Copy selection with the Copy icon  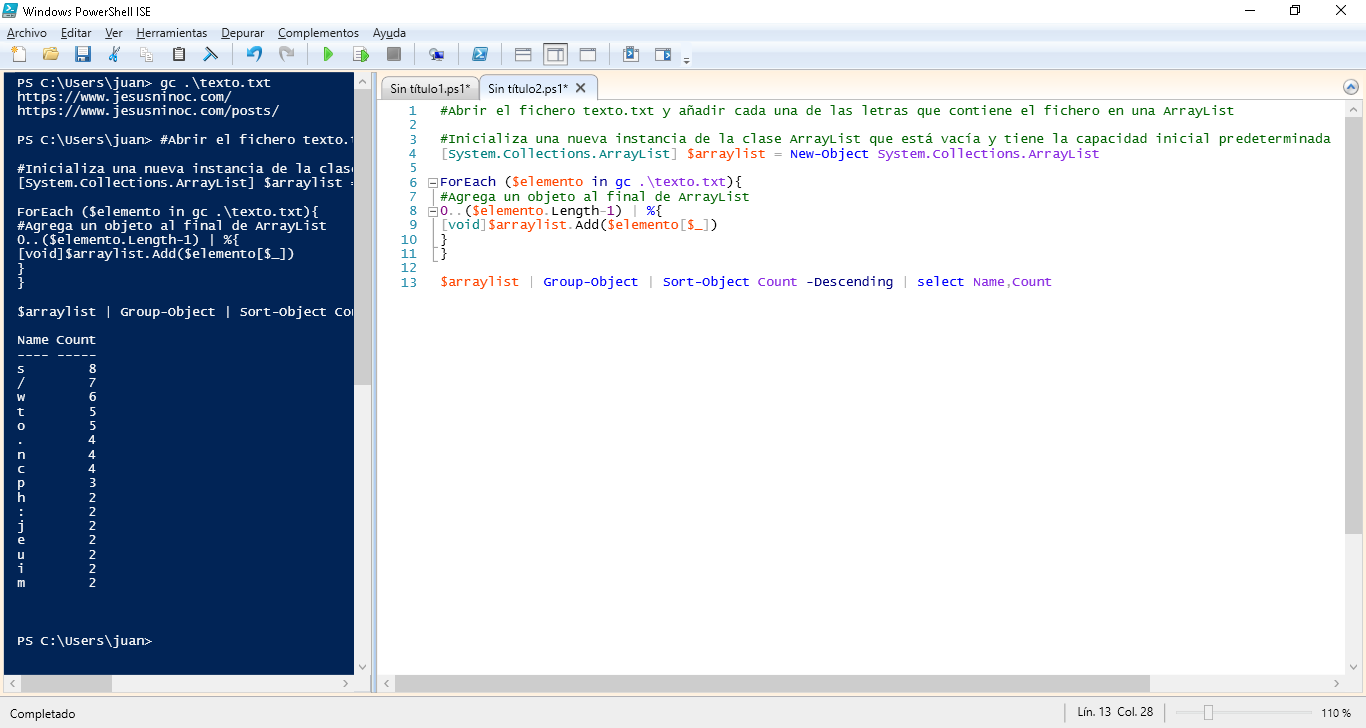click(147, 54)
